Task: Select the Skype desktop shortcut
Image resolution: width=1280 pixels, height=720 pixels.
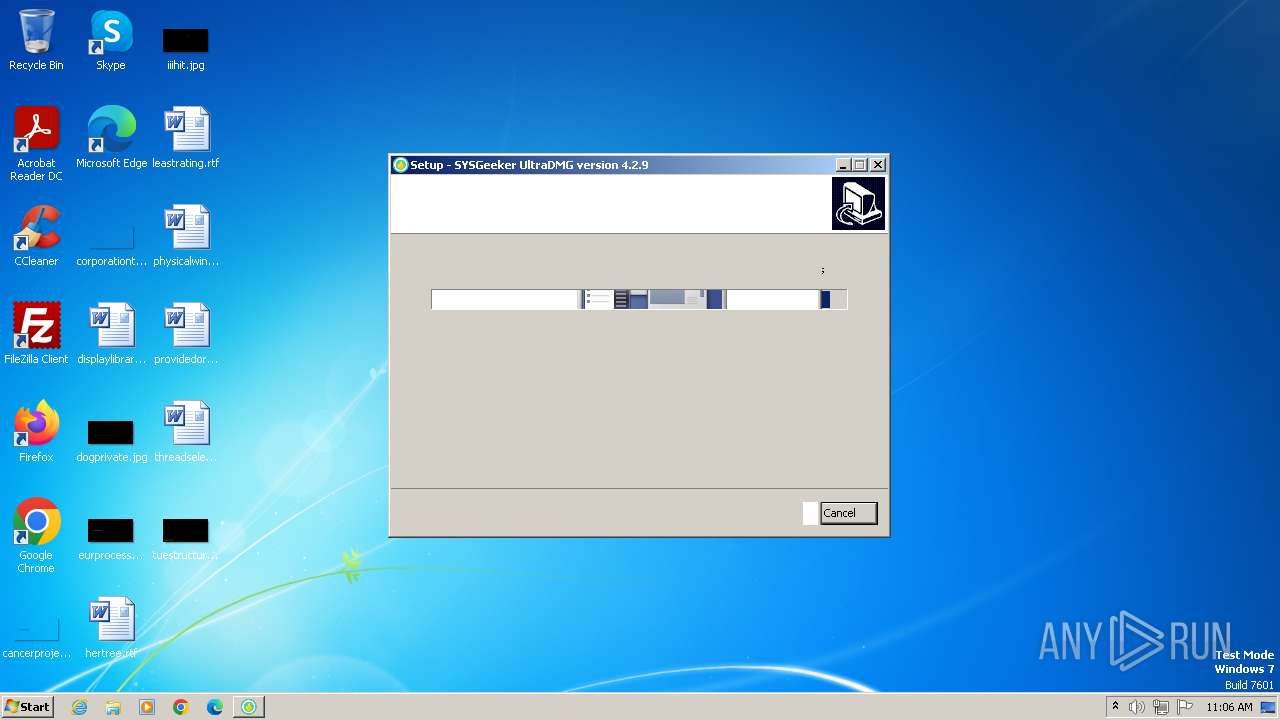Action: [111, 40]
